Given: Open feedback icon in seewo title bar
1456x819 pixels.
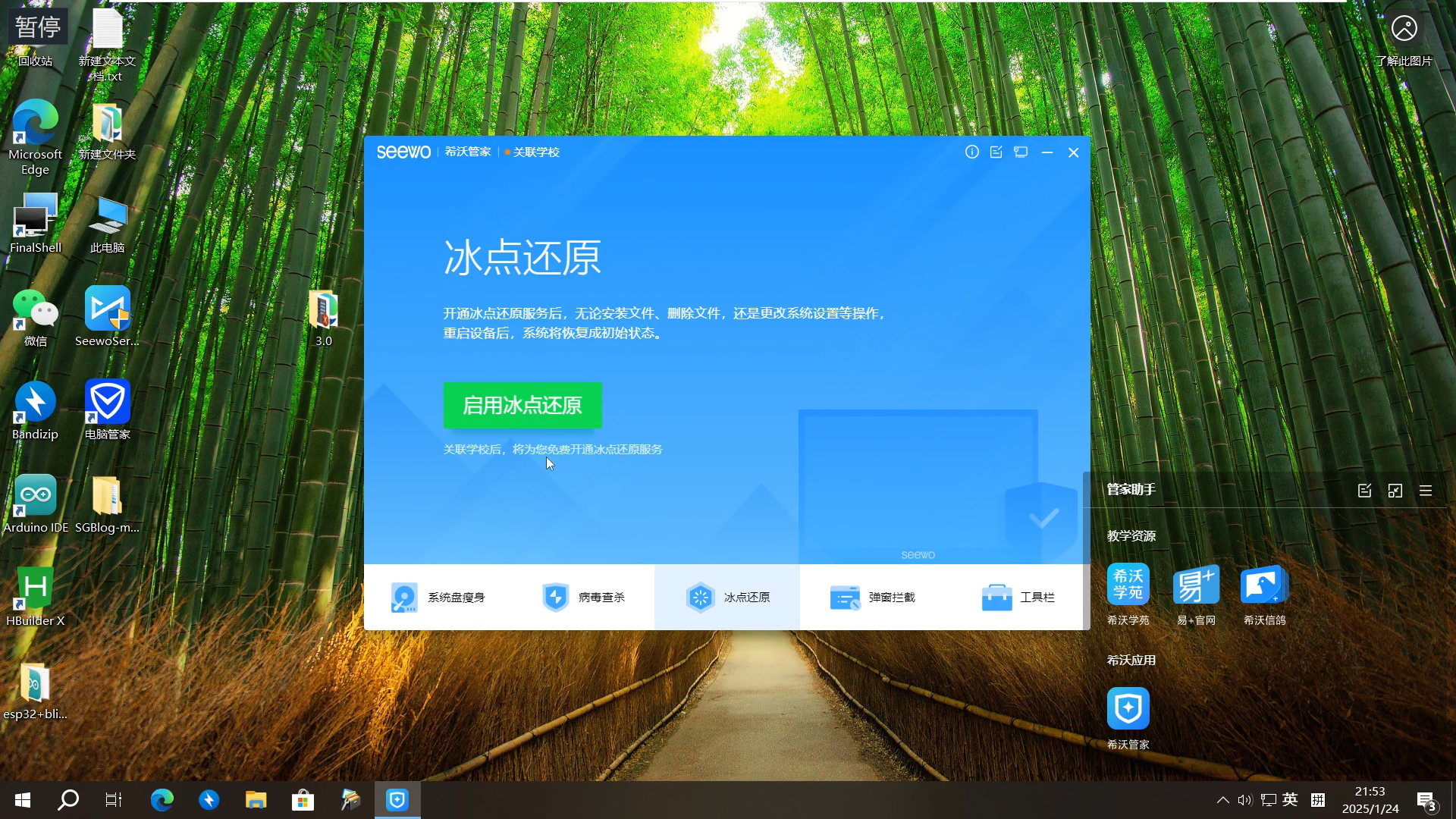Looking at the screenshot, I should click(x=996, y=152).
